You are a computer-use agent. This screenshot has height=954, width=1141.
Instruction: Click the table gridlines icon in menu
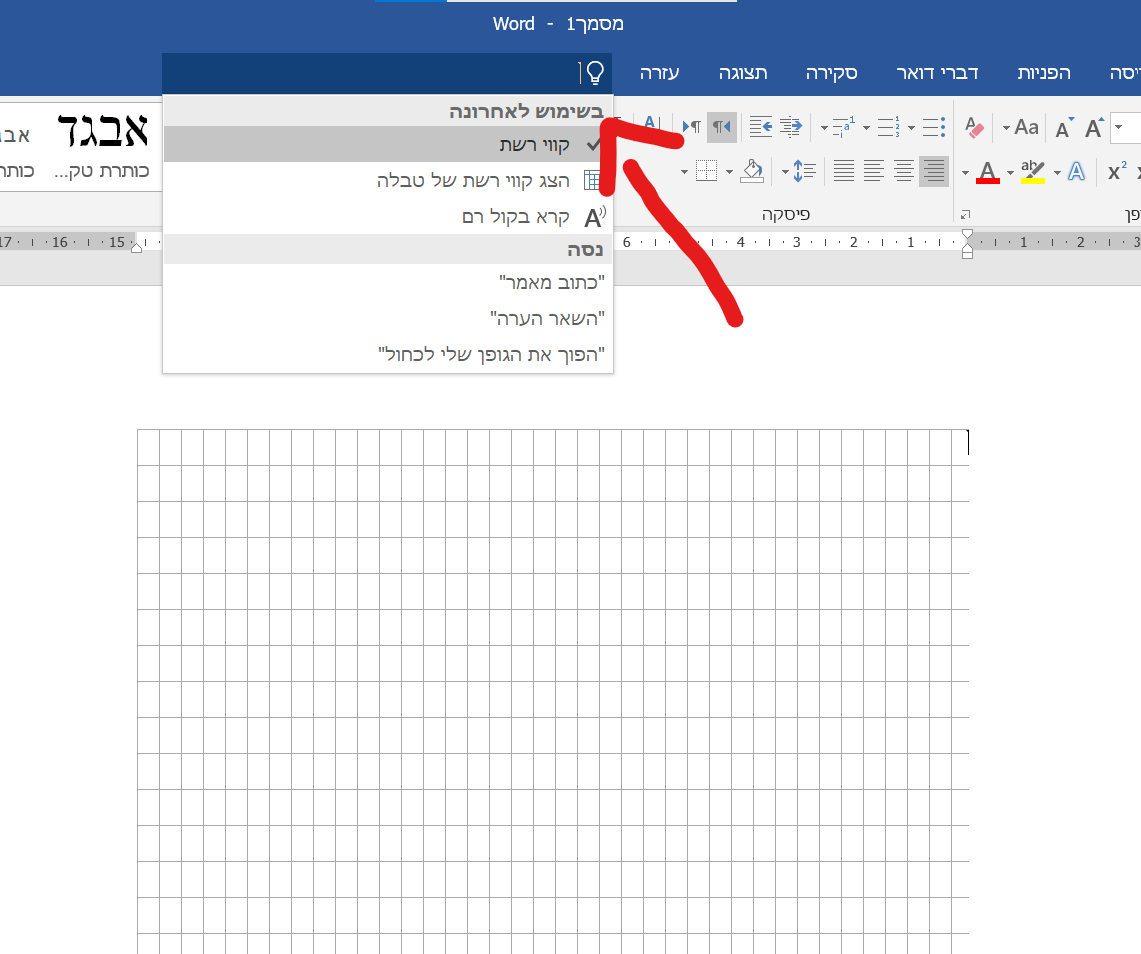tap(592, 180)
